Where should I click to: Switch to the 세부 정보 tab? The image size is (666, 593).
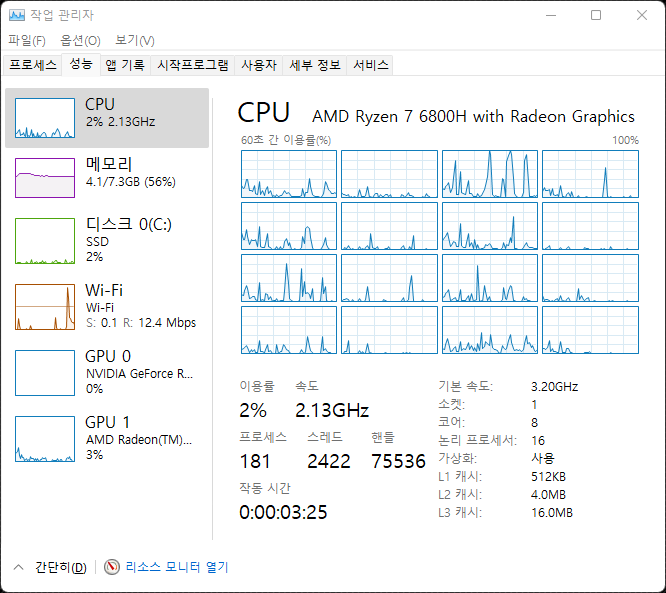click(x=315, y=65)
